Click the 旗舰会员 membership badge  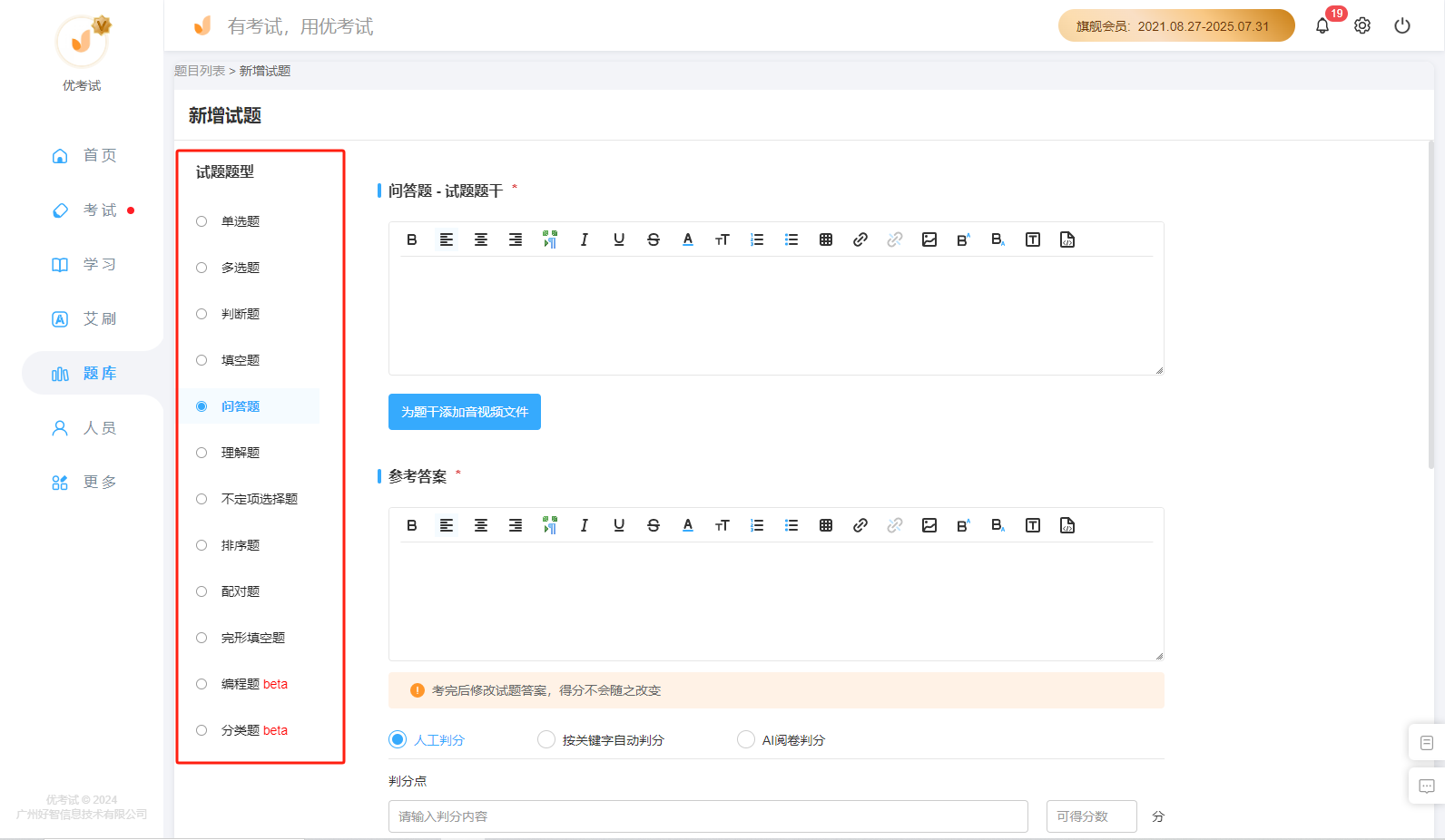click(1176, 25)
